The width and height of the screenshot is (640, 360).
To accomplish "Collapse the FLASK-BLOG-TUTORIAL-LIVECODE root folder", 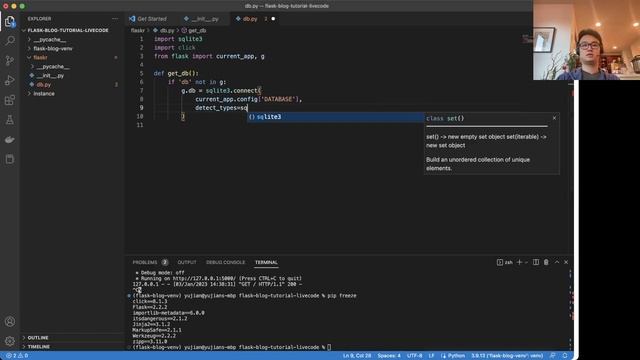I will (68, 31).
